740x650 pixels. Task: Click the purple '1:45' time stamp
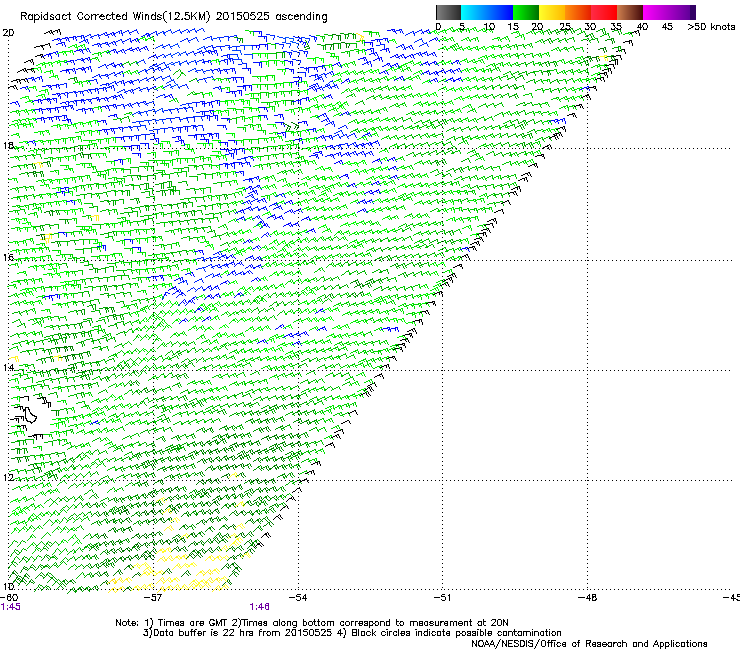(10, 607)
